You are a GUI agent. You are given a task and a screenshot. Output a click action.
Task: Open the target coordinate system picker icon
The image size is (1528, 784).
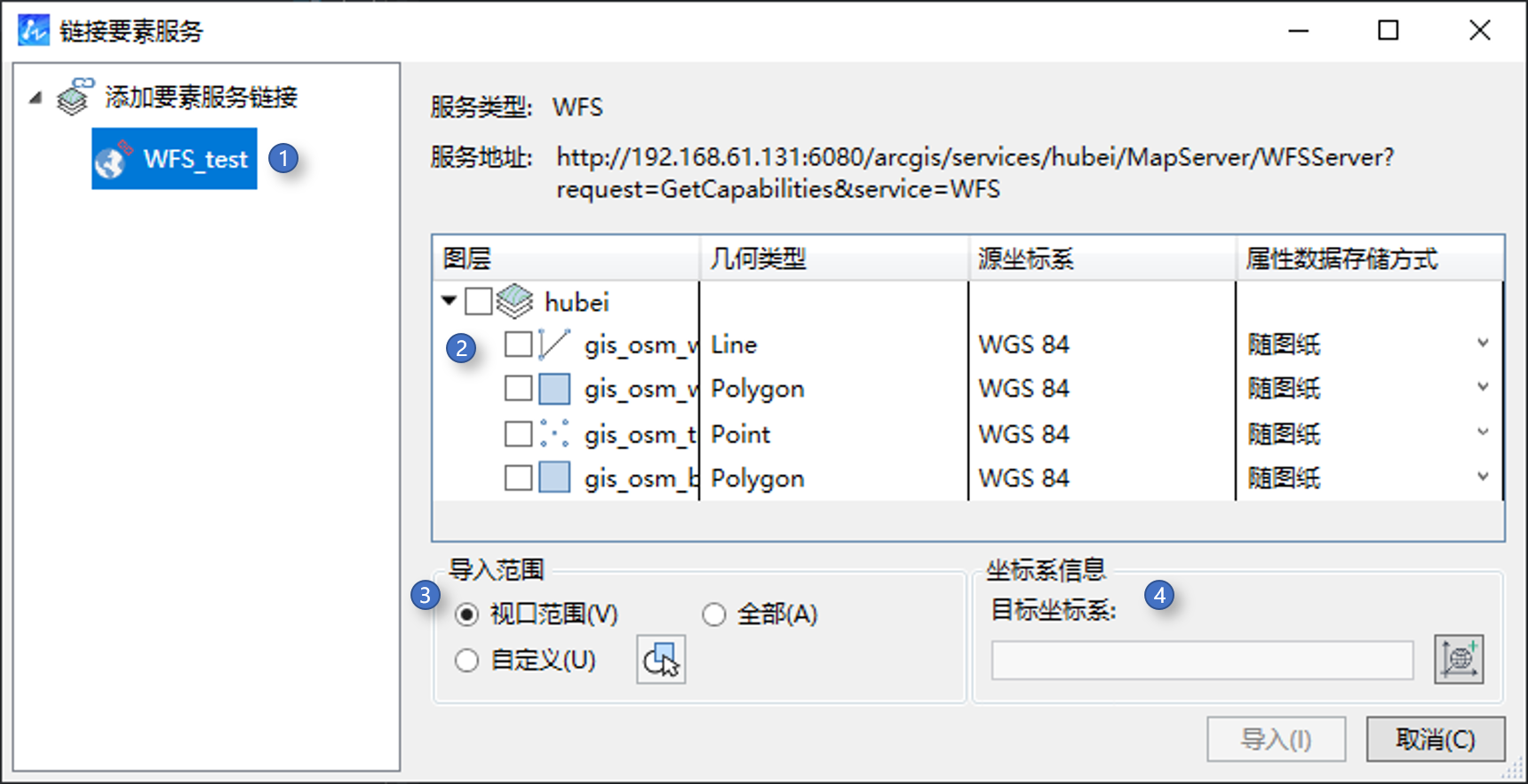[x=1459, y=660]
